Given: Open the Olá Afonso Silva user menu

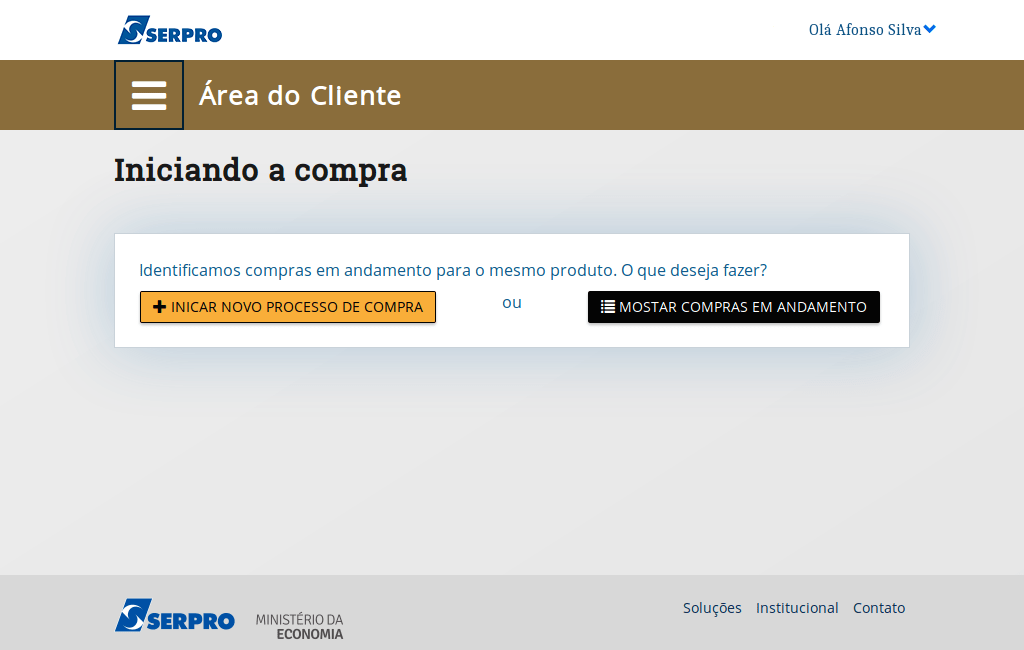Looking at the screenshot, I should click(x=864, y=30).
